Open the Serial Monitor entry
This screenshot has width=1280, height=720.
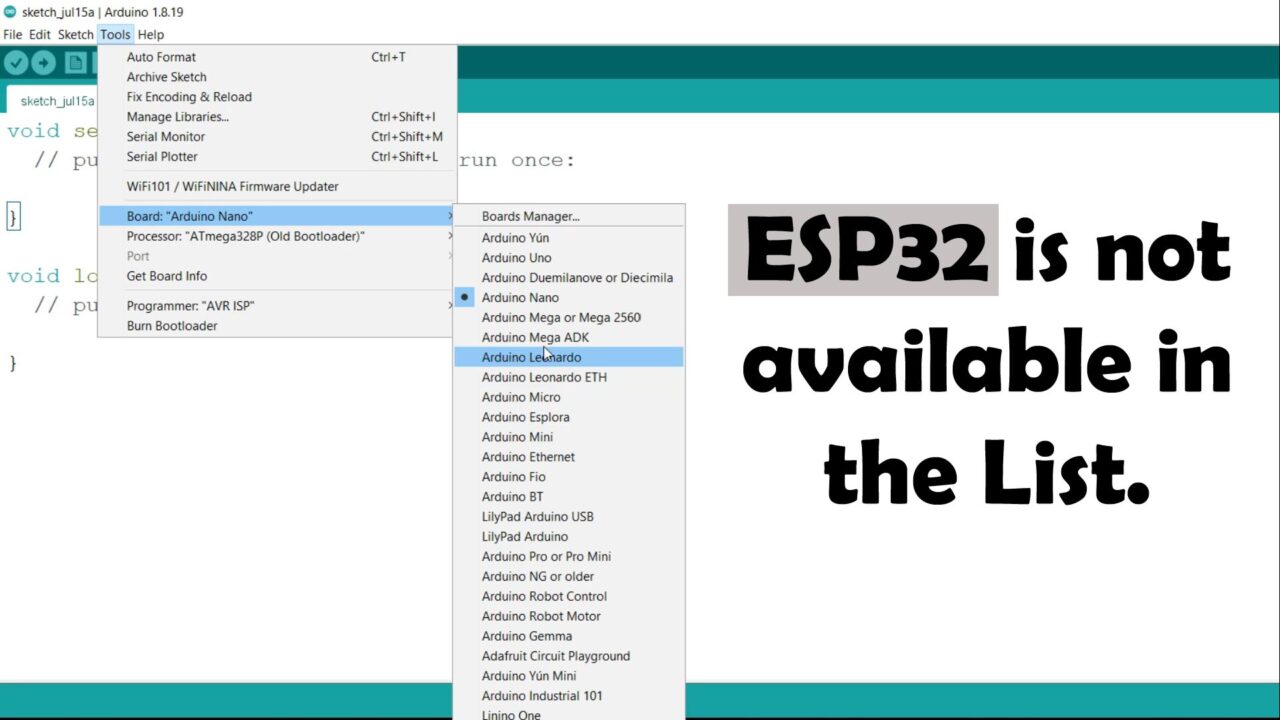[x=277, y=137]
